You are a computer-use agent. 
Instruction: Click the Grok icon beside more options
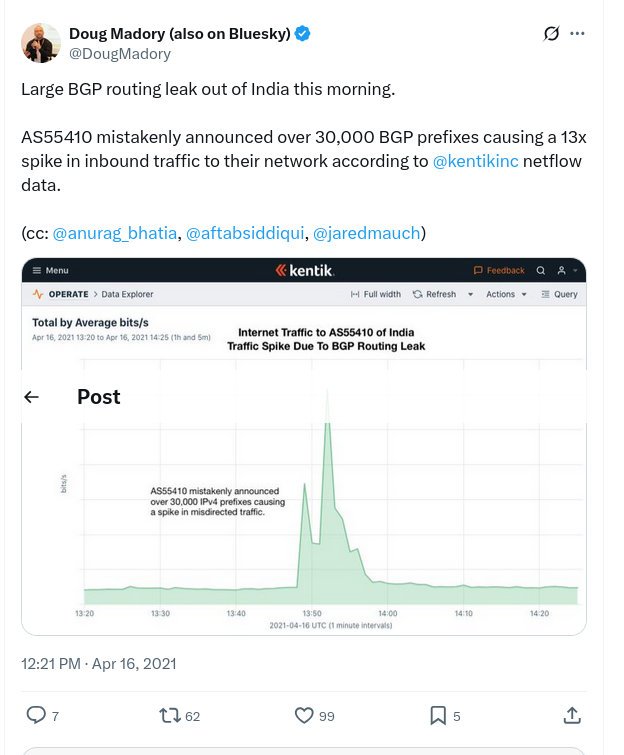click(x=551, y=33)
